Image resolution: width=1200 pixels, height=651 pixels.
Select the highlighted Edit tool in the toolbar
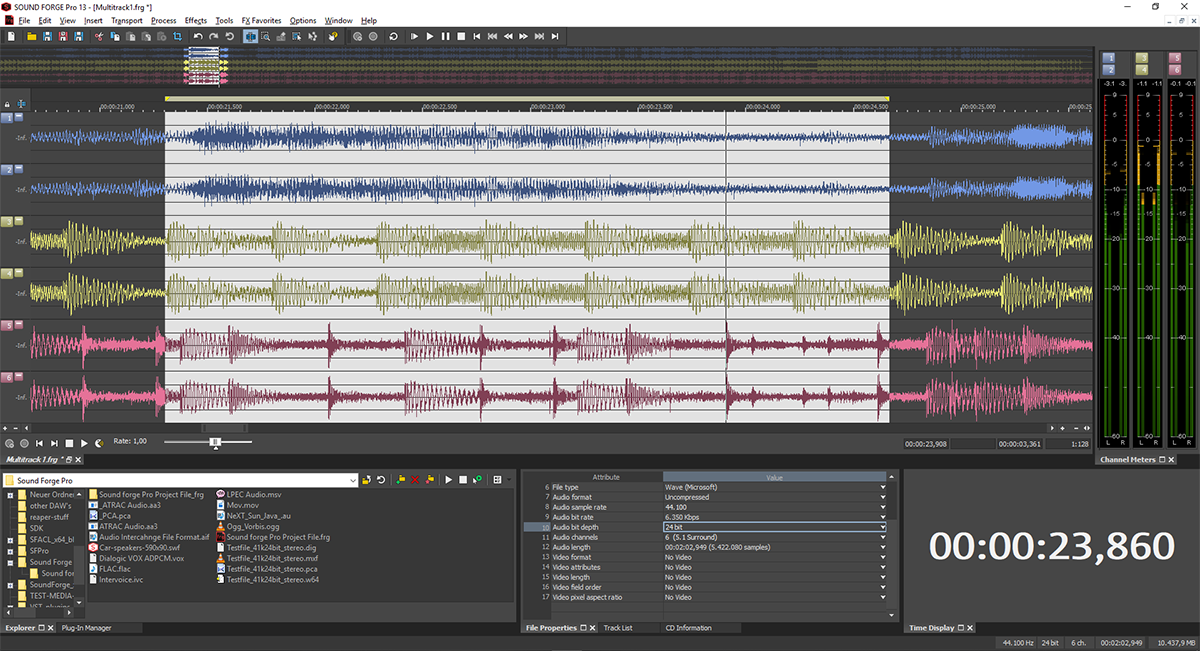coord(251,36)
